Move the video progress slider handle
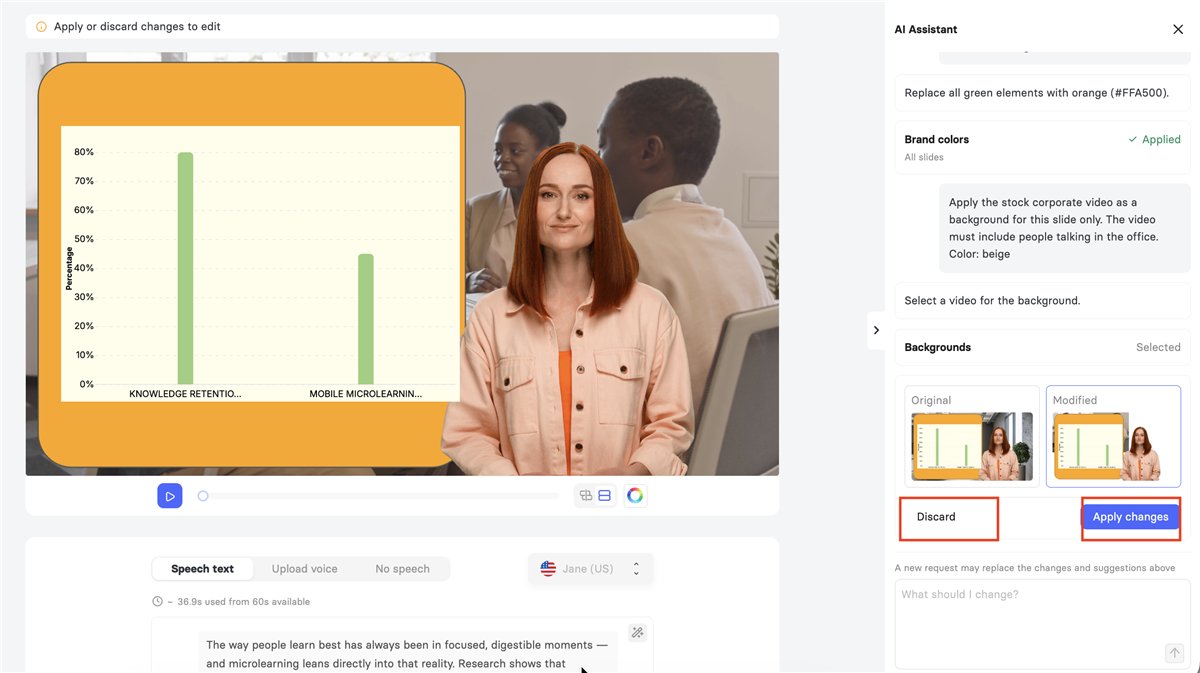The height and width of the screenshot is (673, 1200). 203,496
